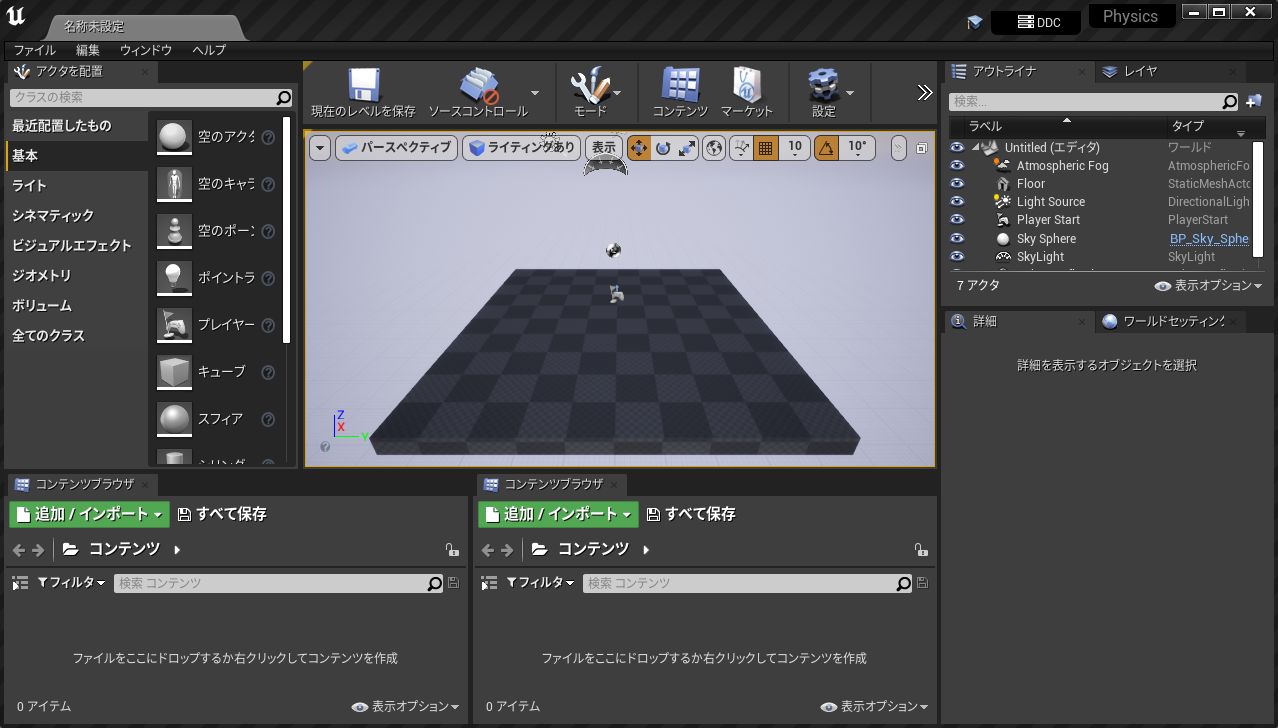Select the Move (translate) tool in the viewport

point(639,147)
